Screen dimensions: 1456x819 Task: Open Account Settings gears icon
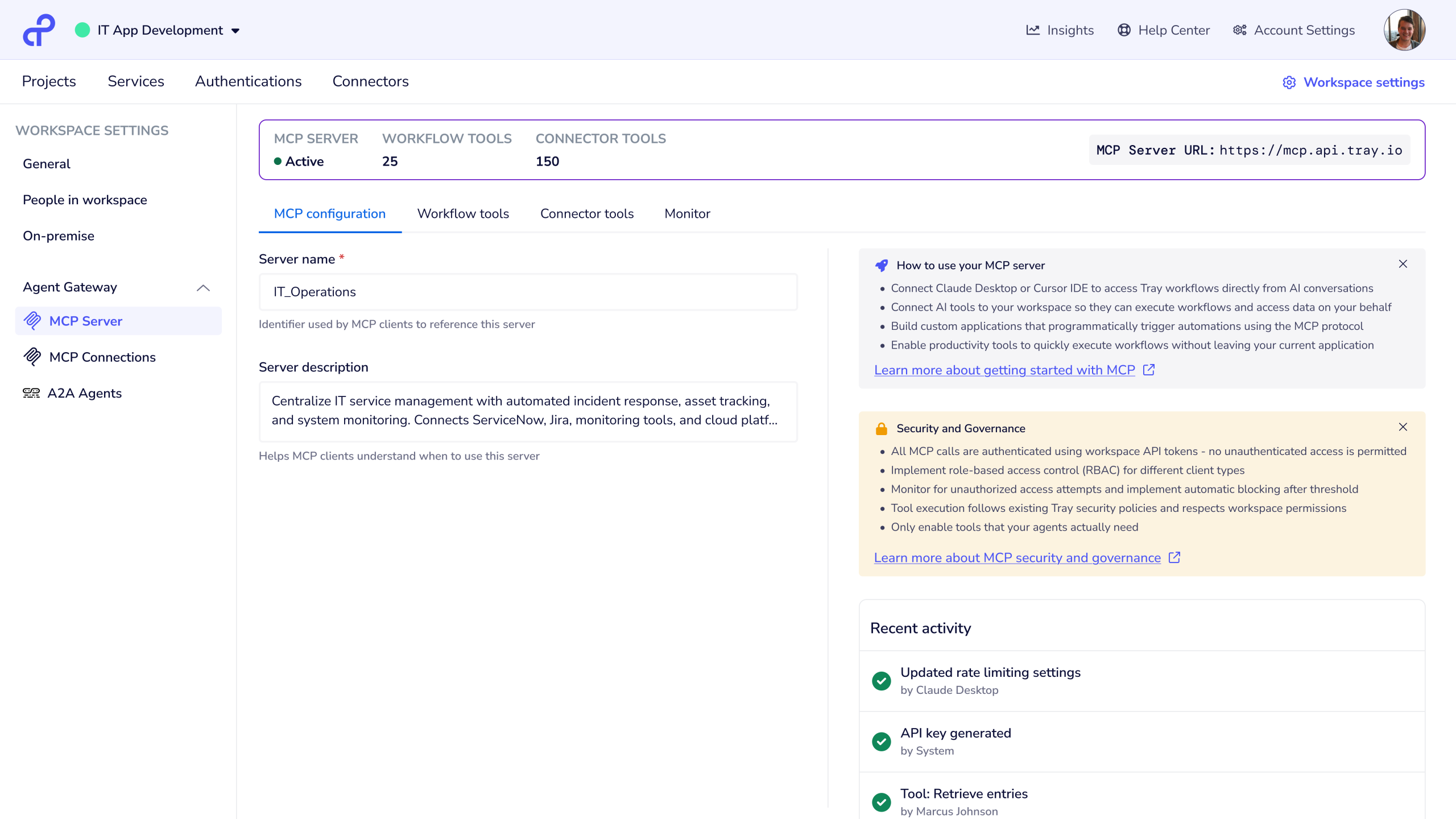point(1239,30)
